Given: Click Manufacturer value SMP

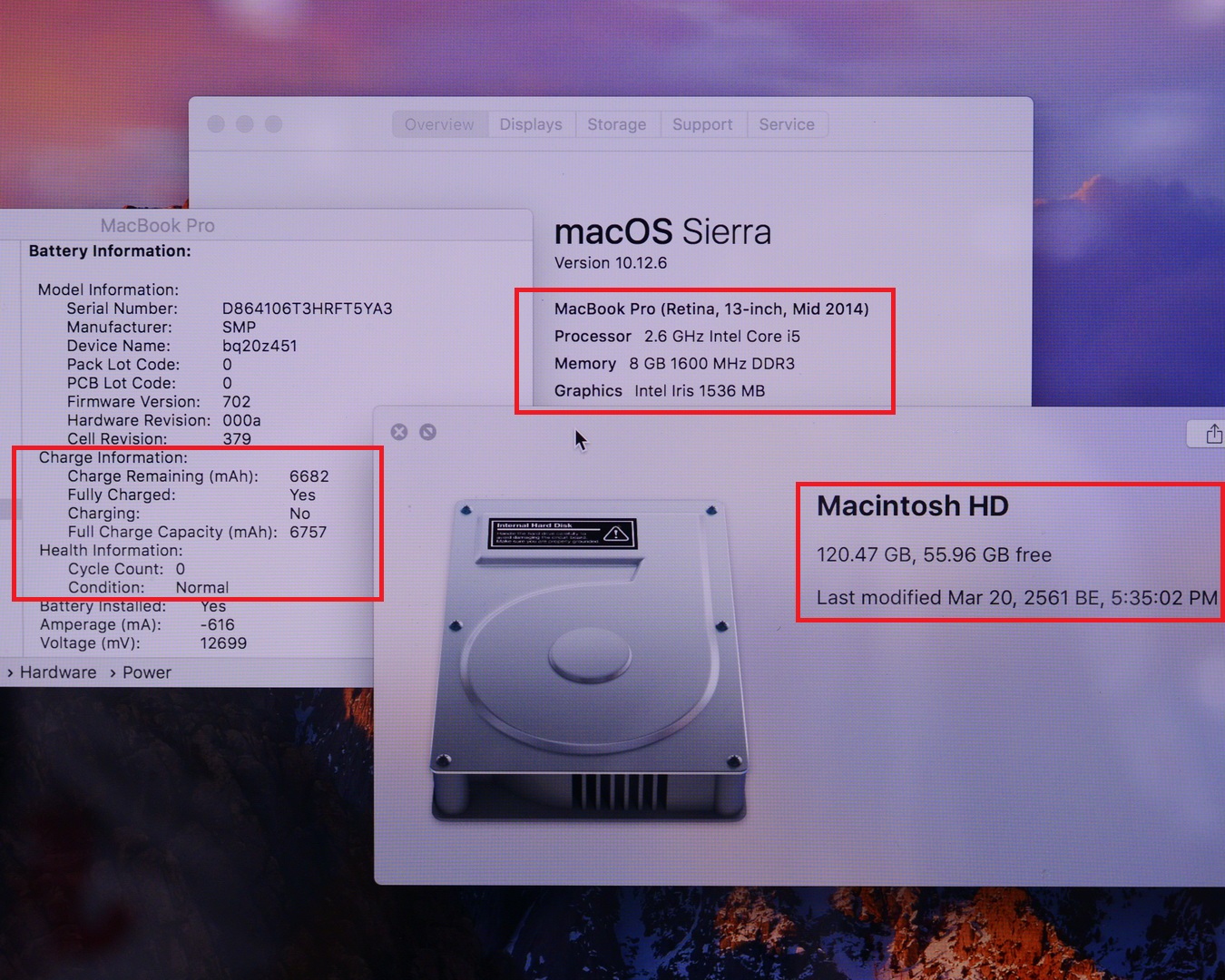Looking at the screenshot, I should pos(240,327).
